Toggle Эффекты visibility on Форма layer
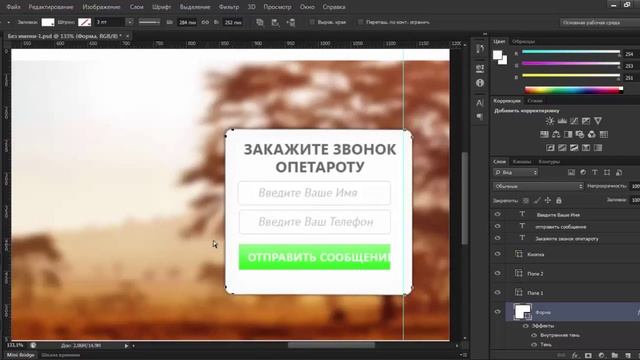Viewport: 640px width, 360px height. 525,326
